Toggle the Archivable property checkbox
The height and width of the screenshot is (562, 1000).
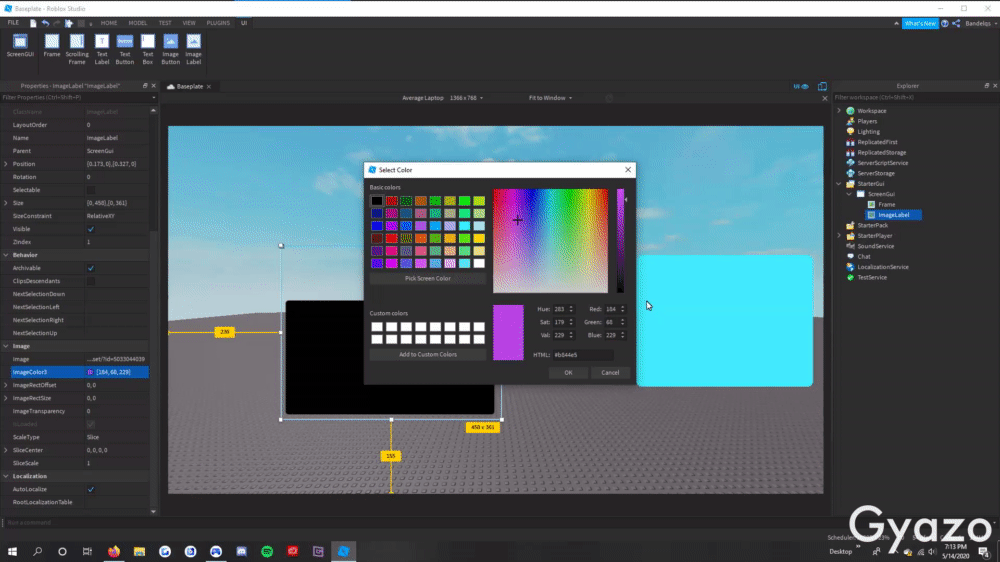point(91,268)
